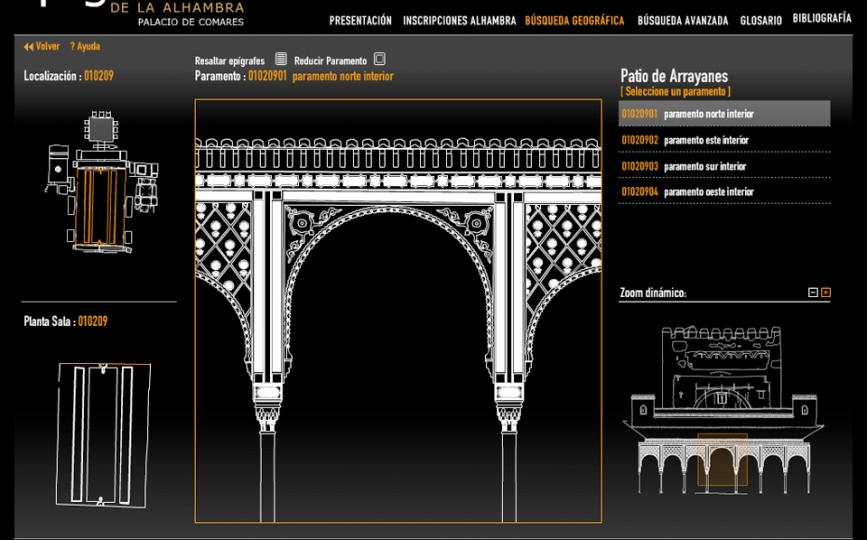Click the Zoom dinámico label

(652, 293)
